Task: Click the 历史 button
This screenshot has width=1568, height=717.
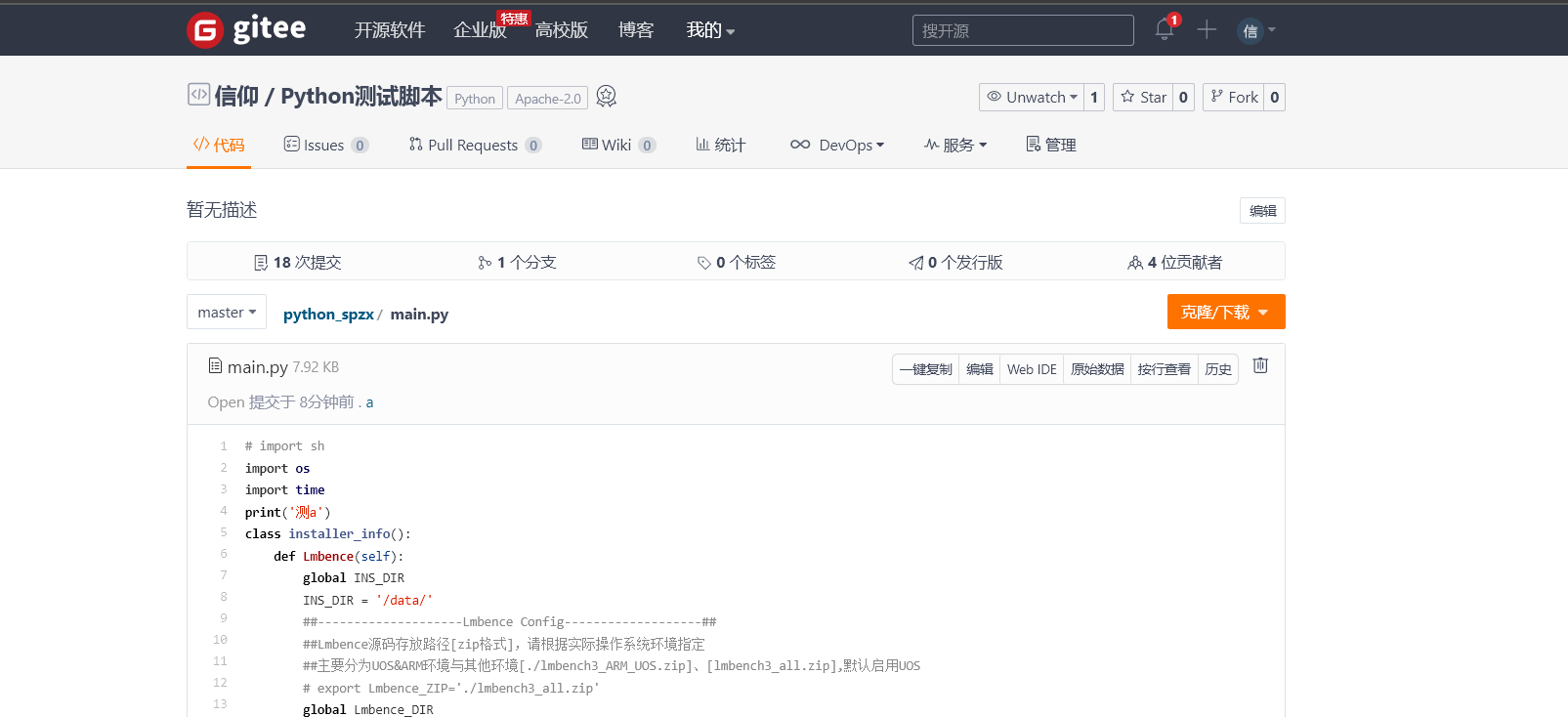Action: 1218,369
